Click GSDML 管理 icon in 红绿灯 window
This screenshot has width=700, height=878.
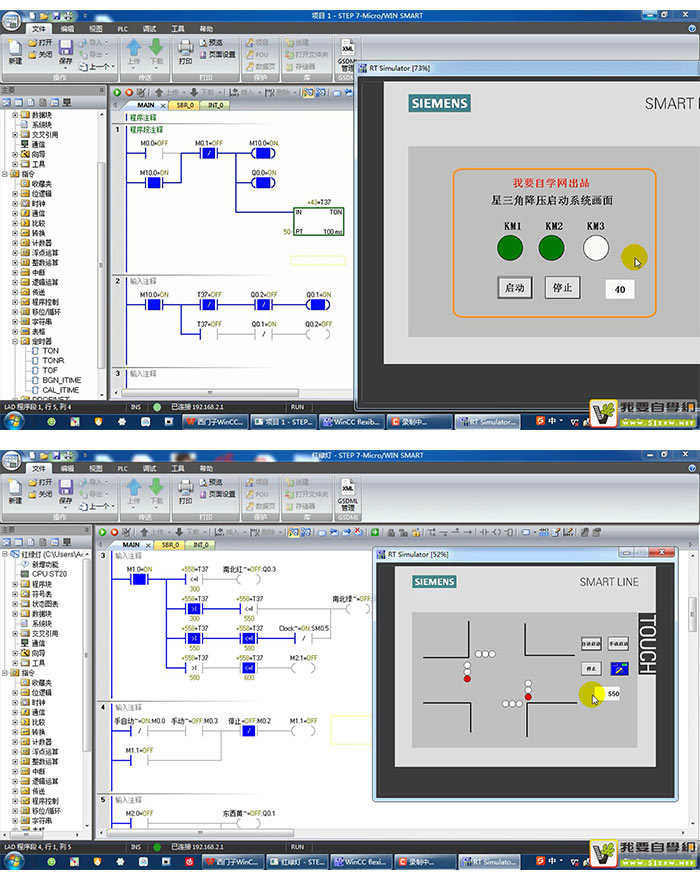(x=348, y=494)
